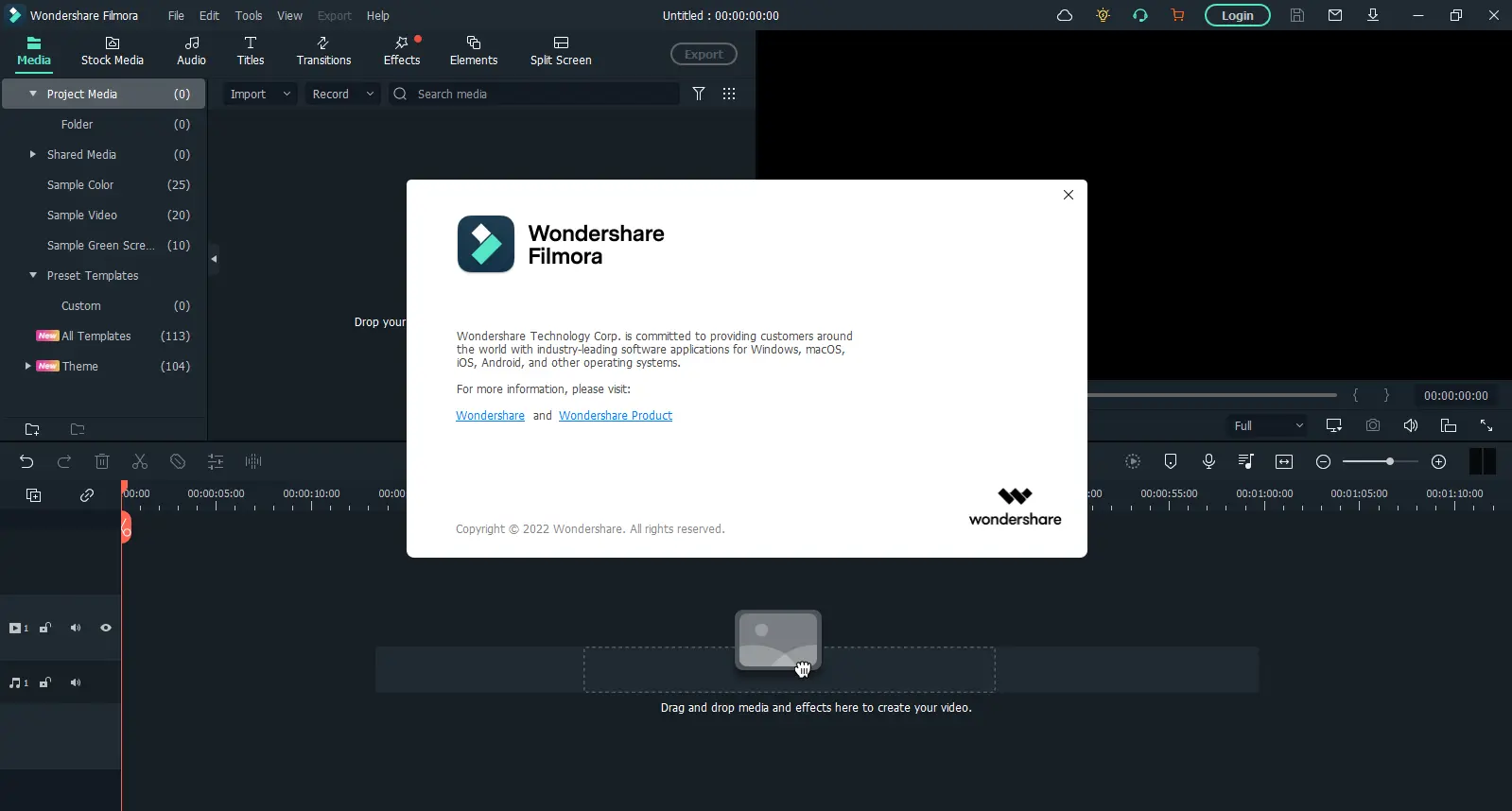Click the zoom in plus circle in timeline

(x=1439, y=461)
